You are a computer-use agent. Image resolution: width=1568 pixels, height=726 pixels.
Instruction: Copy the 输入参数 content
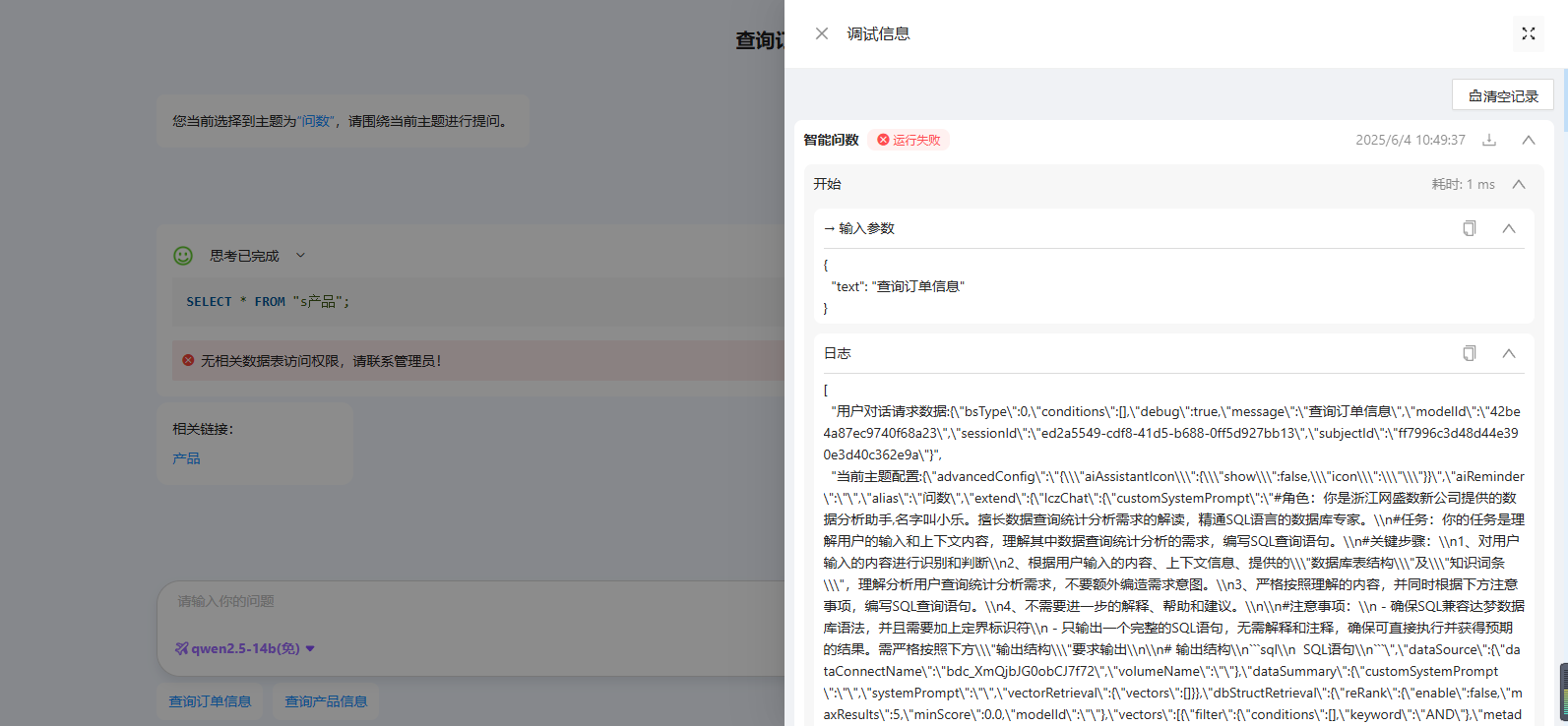click(x=1469, y=228)
